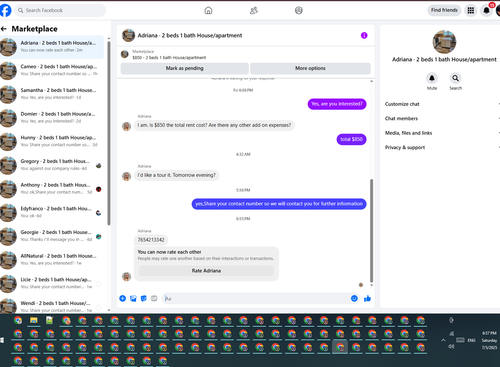Choose a sticker using the sticker icon

(x=144, y=298)
